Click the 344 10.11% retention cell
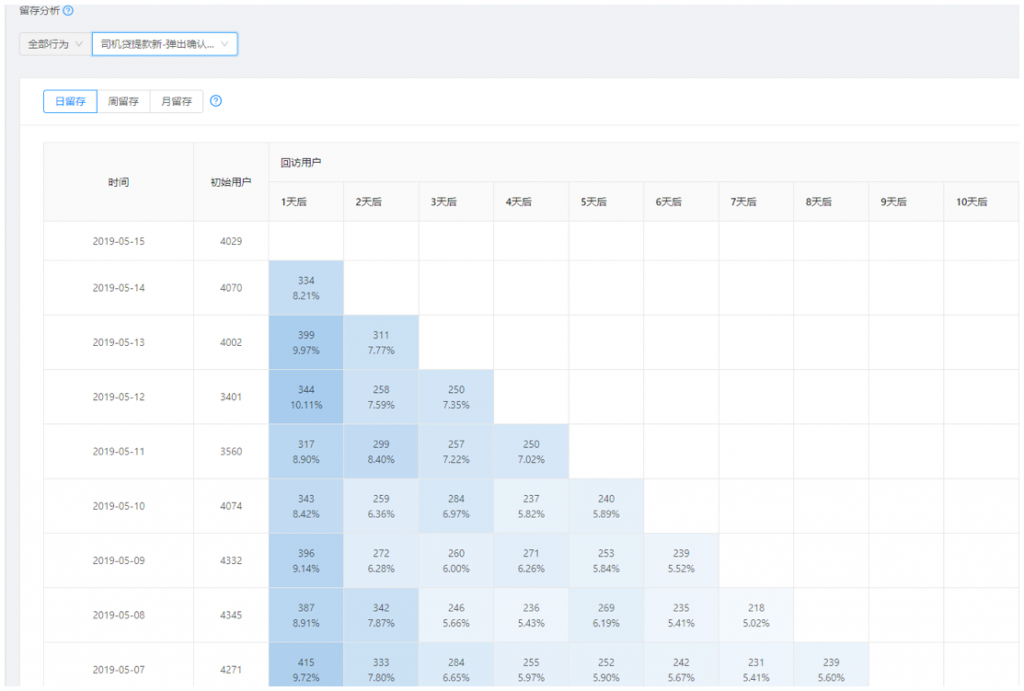Viewport: 1024px width, 691px height. tap(306, 396)
